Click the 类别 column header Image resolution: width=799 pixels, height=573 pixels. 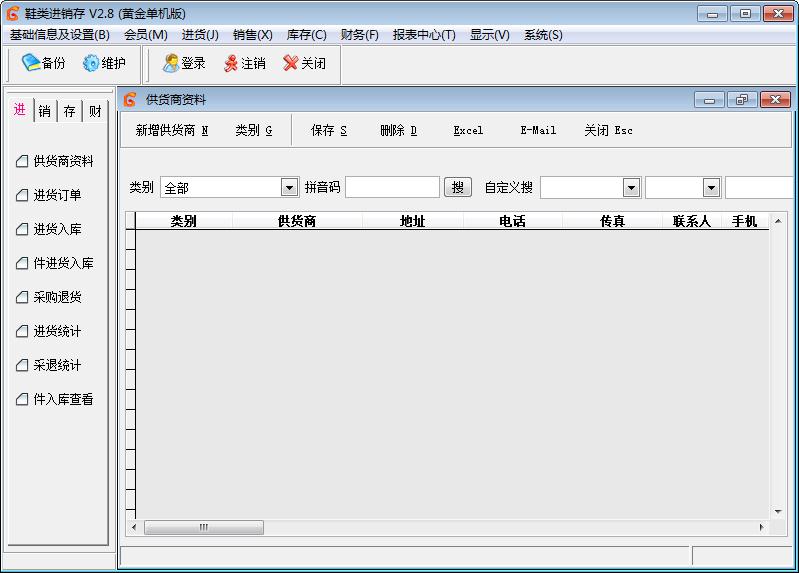183,221
